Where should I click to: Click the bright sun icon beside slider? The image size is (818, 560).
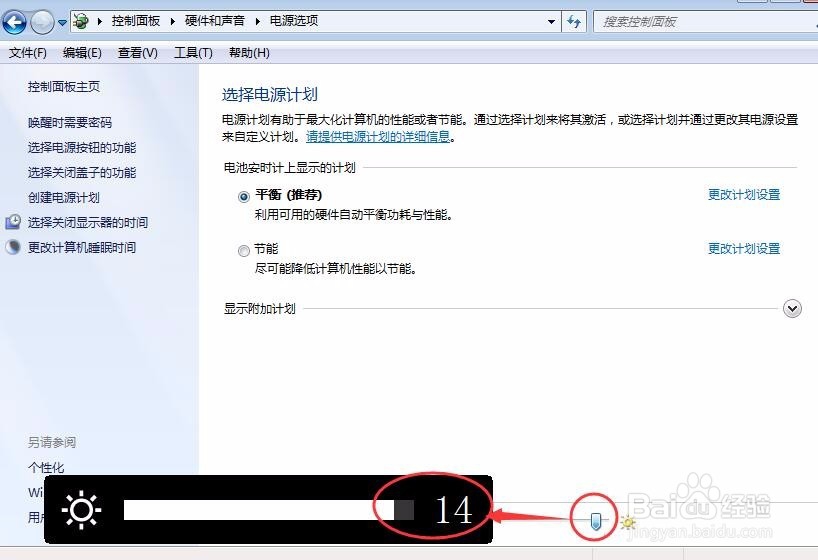(628, 522)
